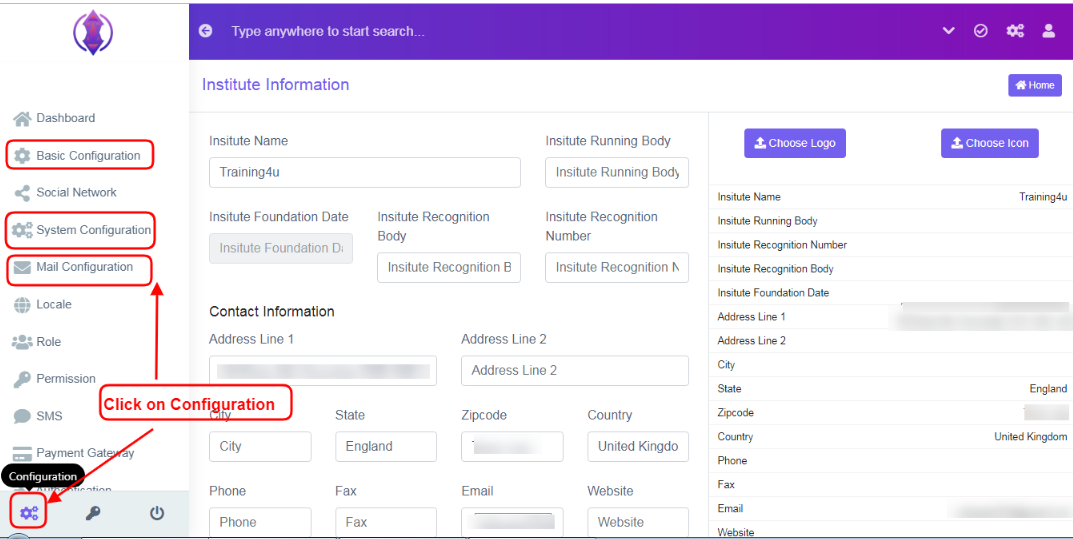Click the England value in summary panel
The width and height of the screenshot is (1073, 539).
coord(1048,389)
